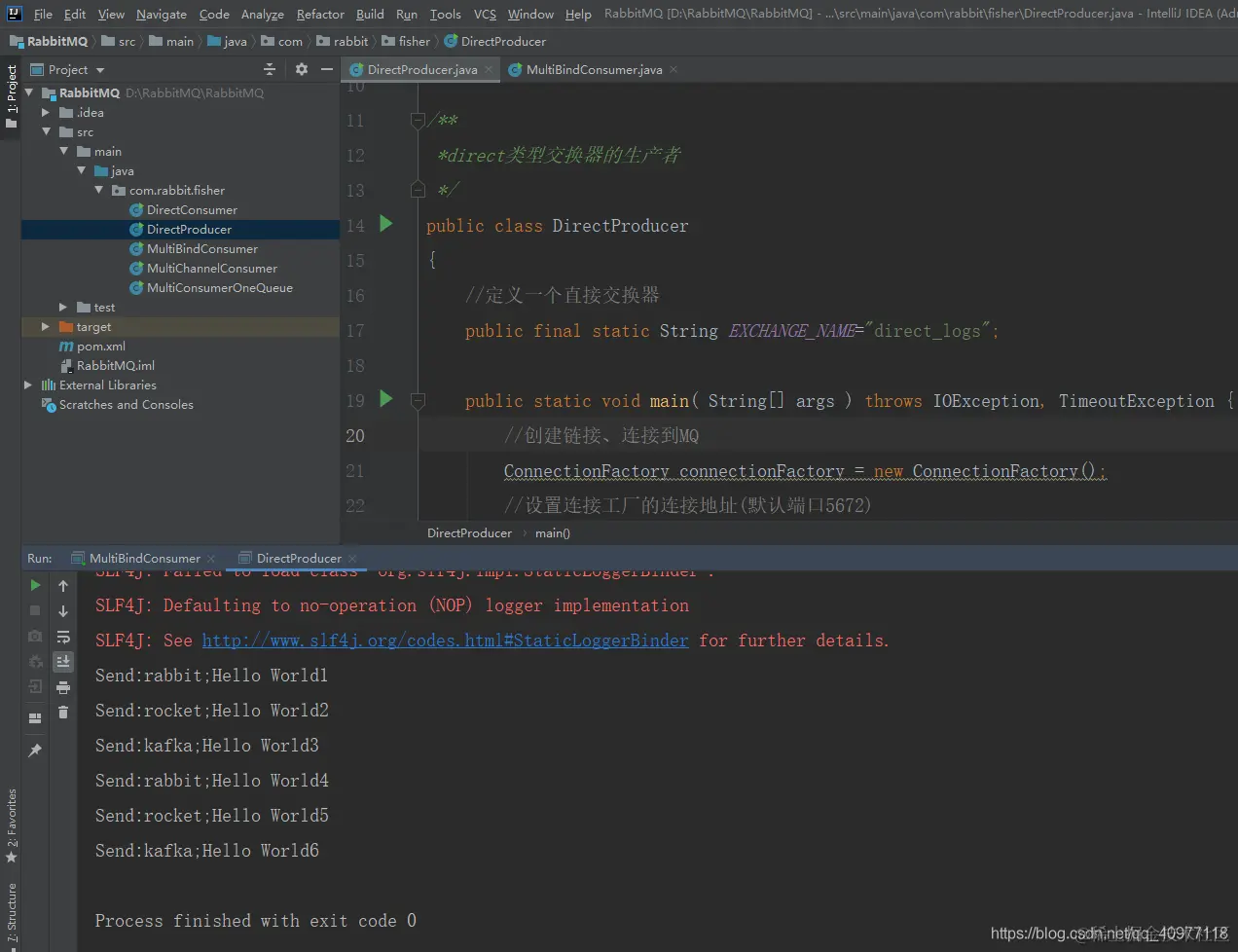Image resolution: width=1238 pixels, height=952 pixels.
Task: Click the main() breadcrumb below the editor
Action: [x=553, y=532]
